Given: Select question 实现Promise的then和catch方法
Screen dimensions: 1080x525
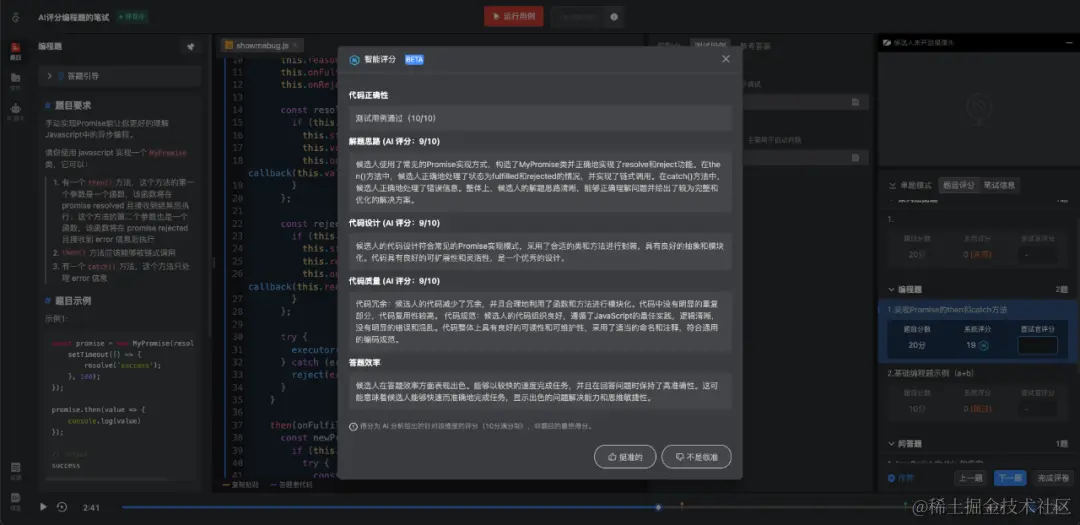Looking at the screenshot, I should click(947, 310).
